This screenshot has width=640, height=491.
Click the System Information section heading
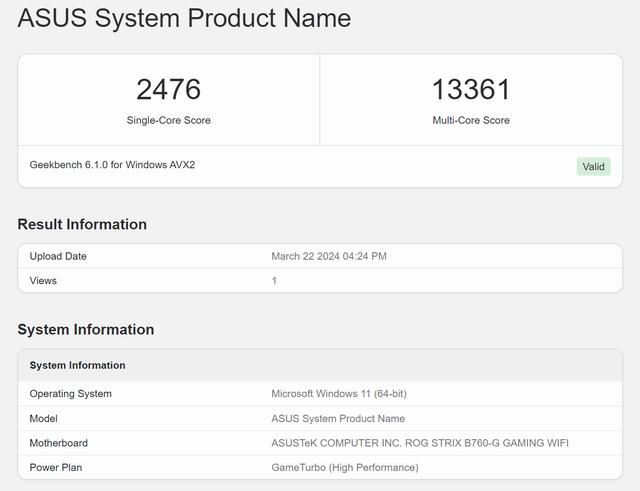pos(86,329)
